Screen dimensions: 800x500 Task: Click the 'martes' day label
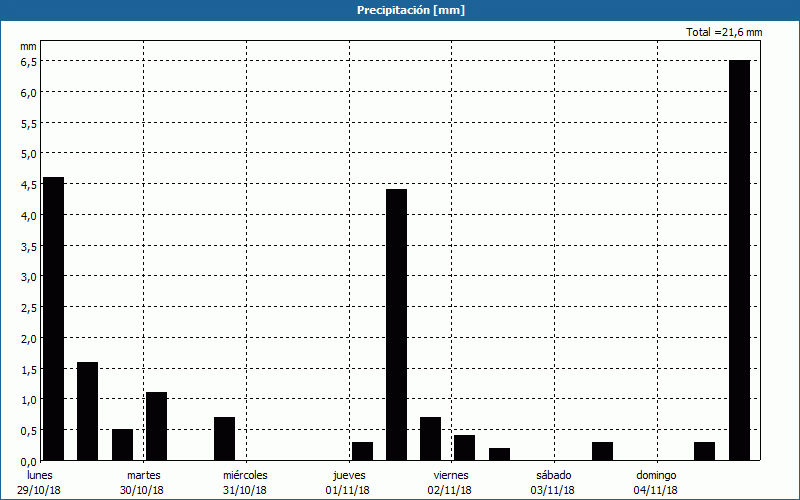click(144, 475)
